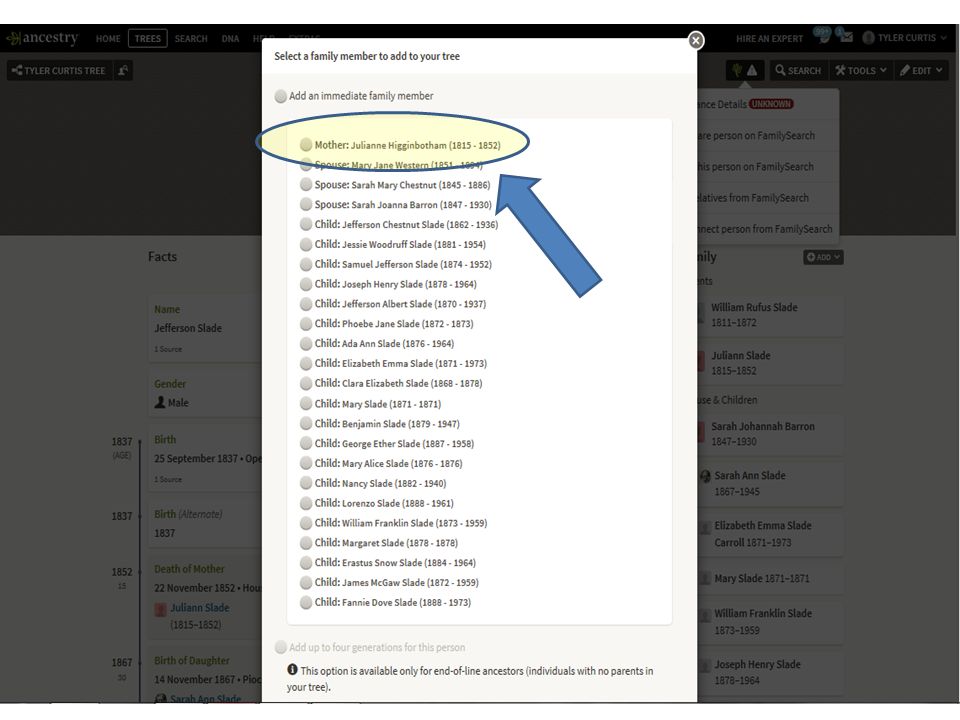Pick Child Mary Alice Slade
The width and height of the screenshot is (960, 720).
(306, 463)
